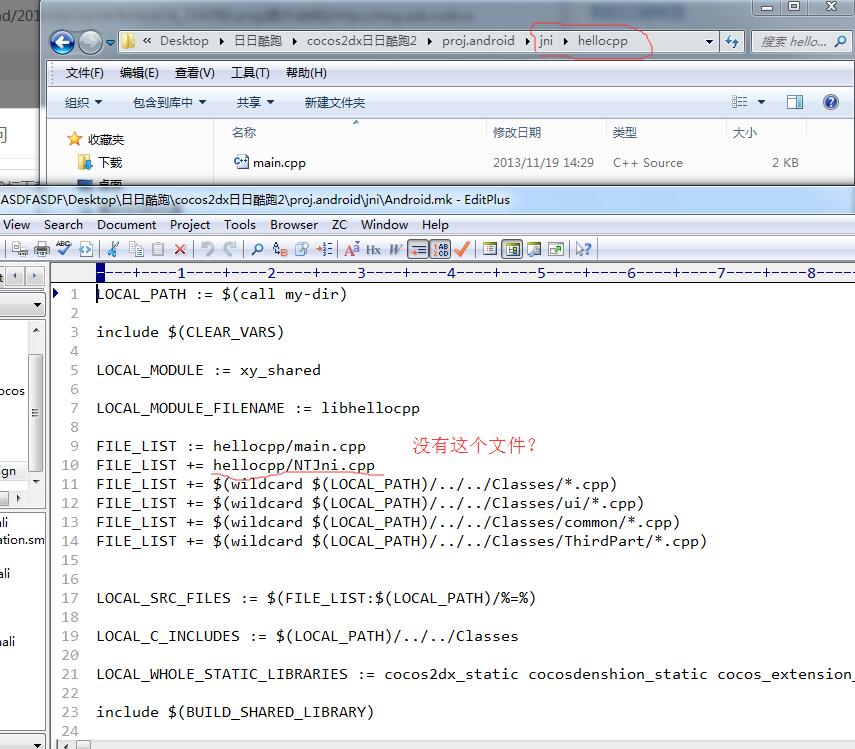Viewport: 855px width, 749px height.
Task: Open Explorer's address bar history dropdown
Action: [x=709, y=41]
